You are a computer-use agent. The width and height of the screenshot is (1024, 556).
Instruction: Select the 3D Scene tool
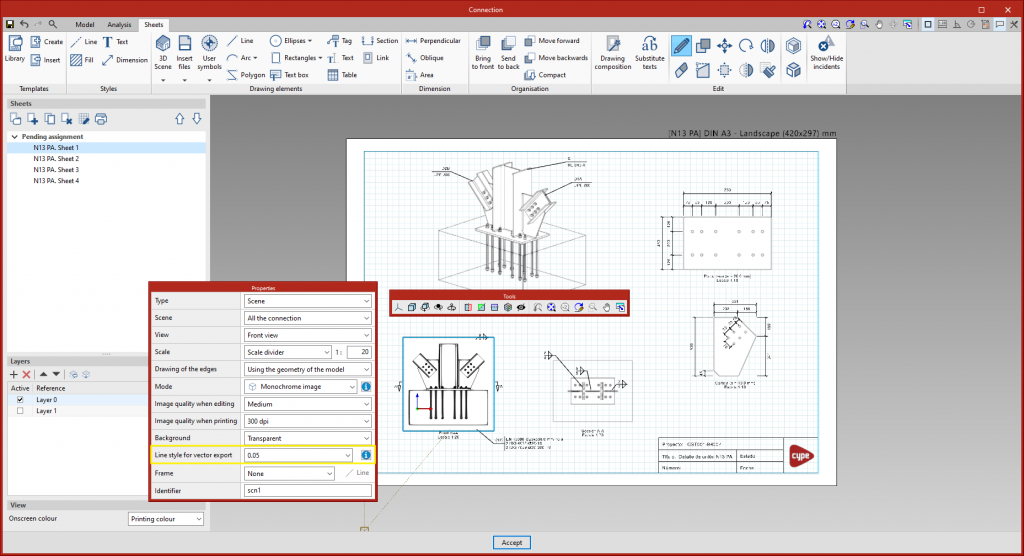(x=163, y=50)
